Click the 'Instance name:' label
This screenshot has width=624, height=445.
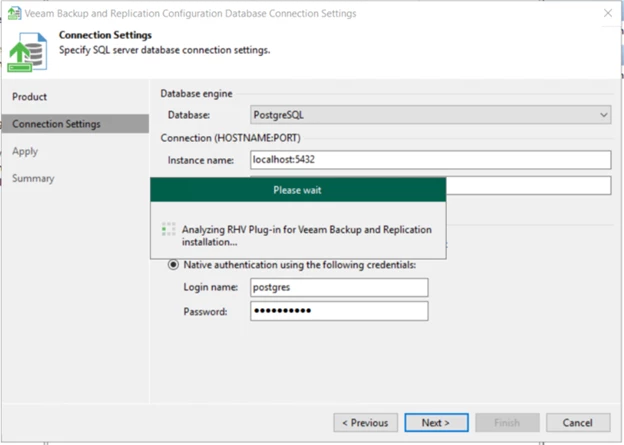(201, 160)
